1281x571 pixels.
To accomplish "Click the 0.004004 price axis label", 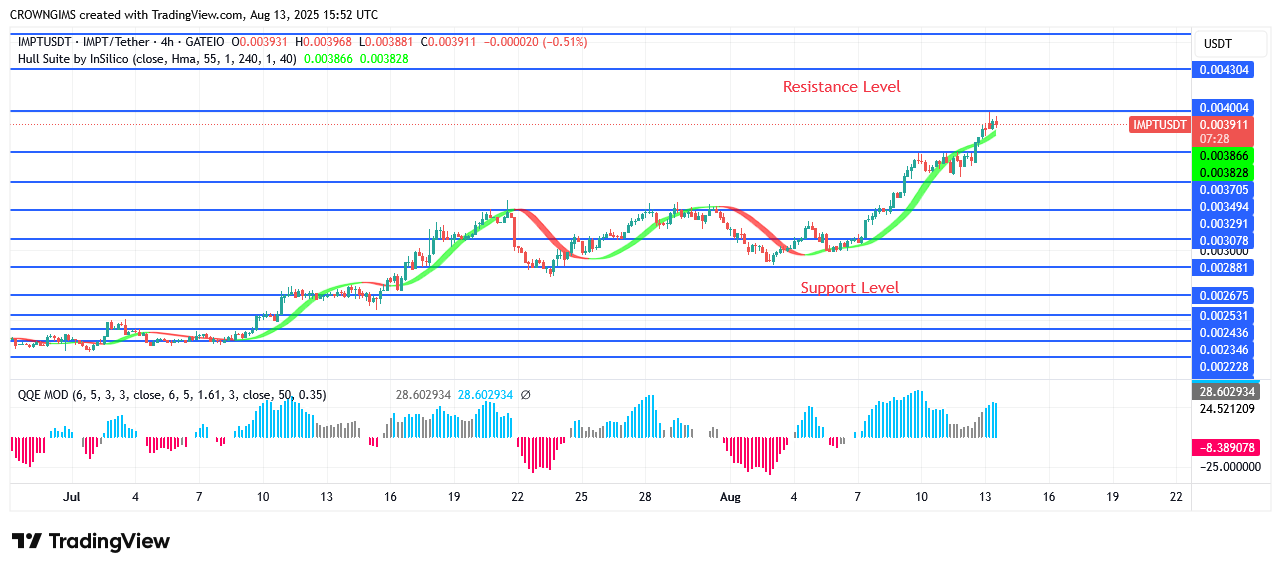I will pyautogui.click(x=1225, y=107).
